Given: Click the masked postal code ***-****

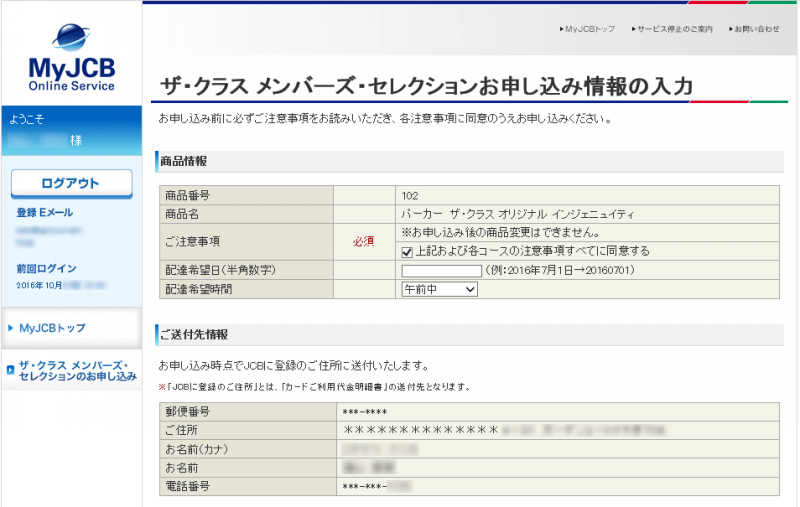Looking at the screenshot, I should 365,412.
